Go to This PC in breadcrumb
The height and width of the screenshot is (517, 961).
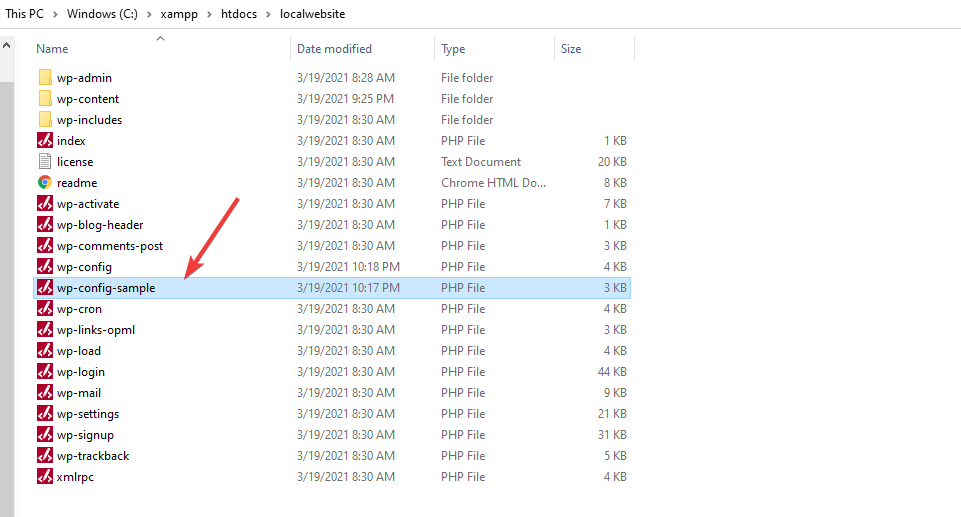[x=25, y=13]
